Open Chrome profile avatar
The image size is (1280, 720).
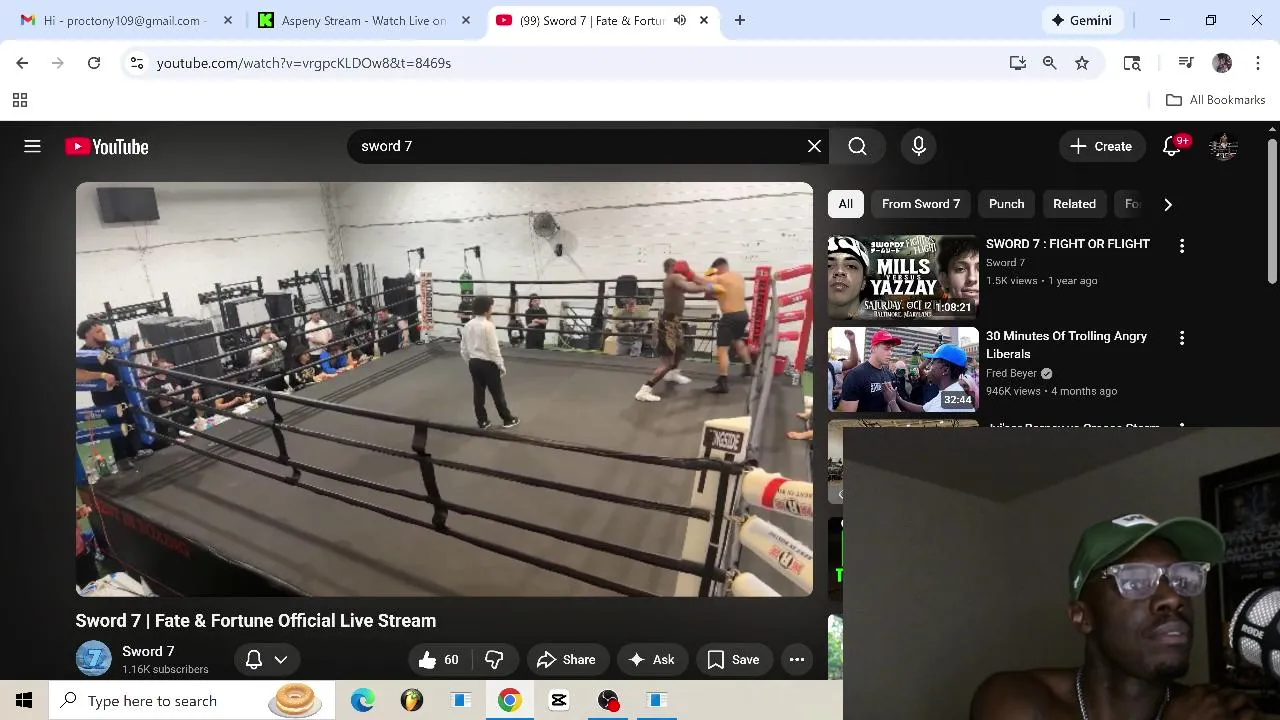(x=1222, y=63)
